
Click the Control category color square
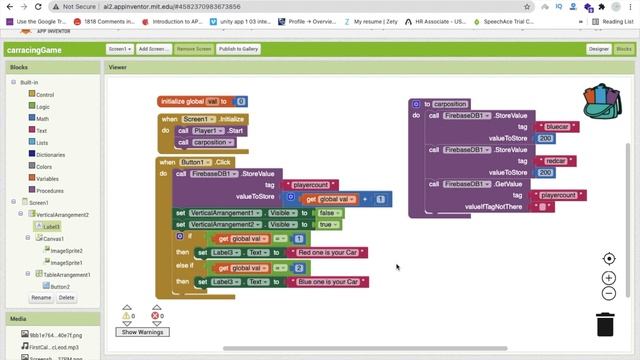pyautogui.click(x=32, y=94)
